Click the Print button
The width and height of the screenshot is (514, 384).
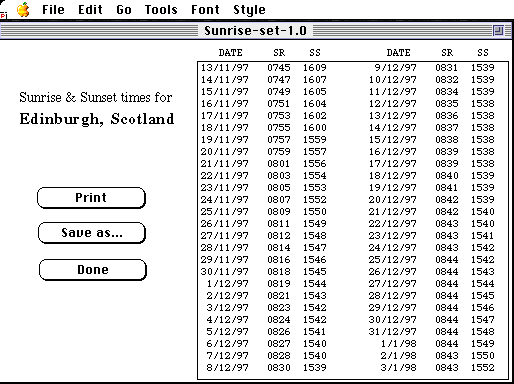(x=91, y=198)
